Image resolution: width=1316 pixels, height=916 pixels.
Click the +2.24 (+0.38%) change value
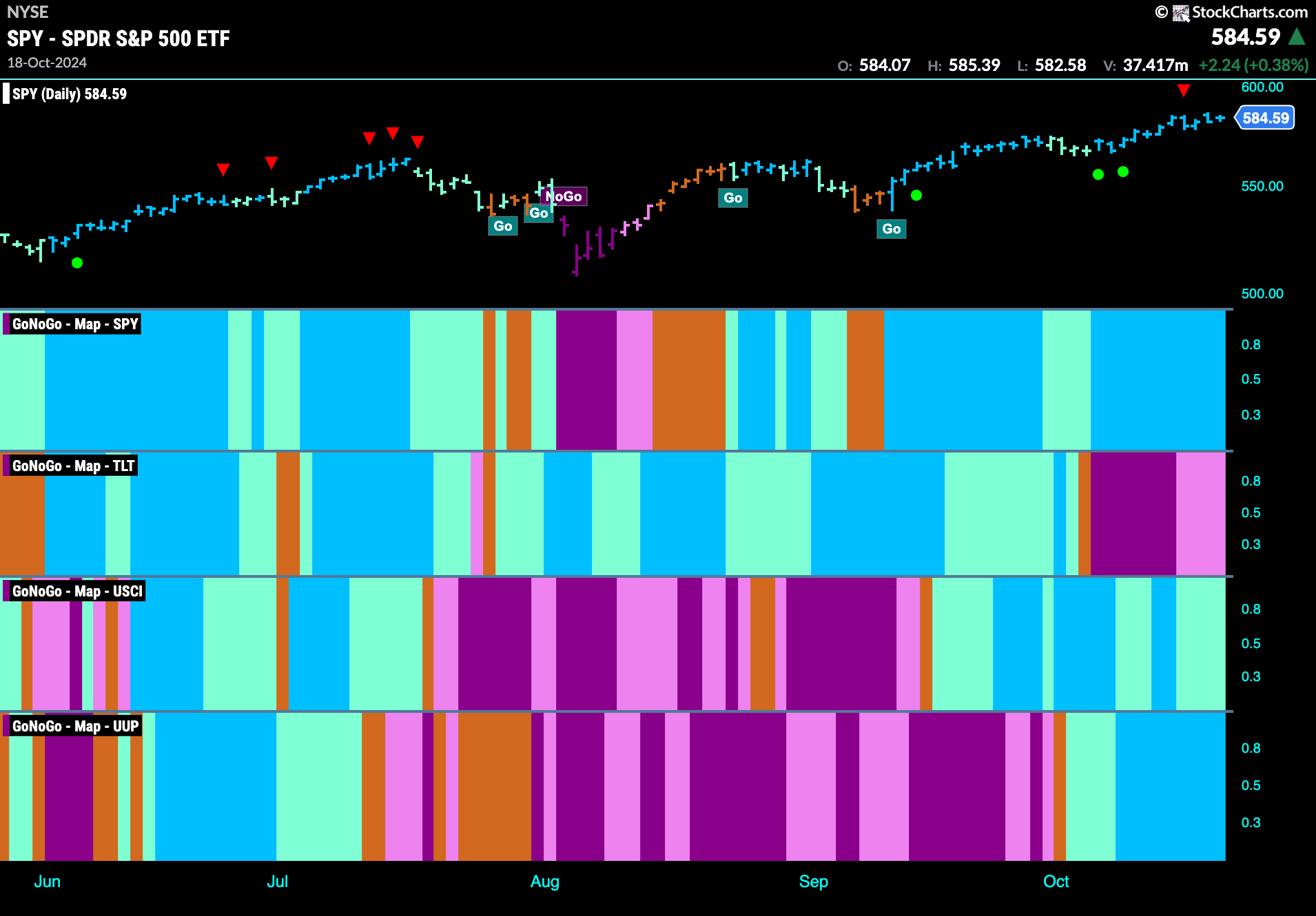[x=1253, y=65]
